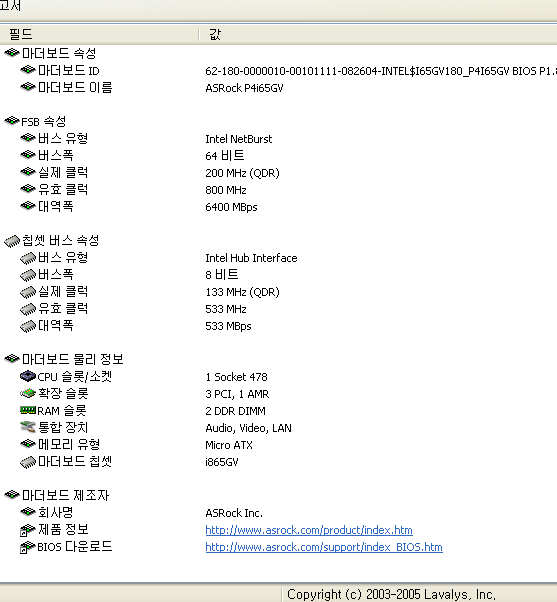Click the Lavalys copyright status bar text

(391, 594)
